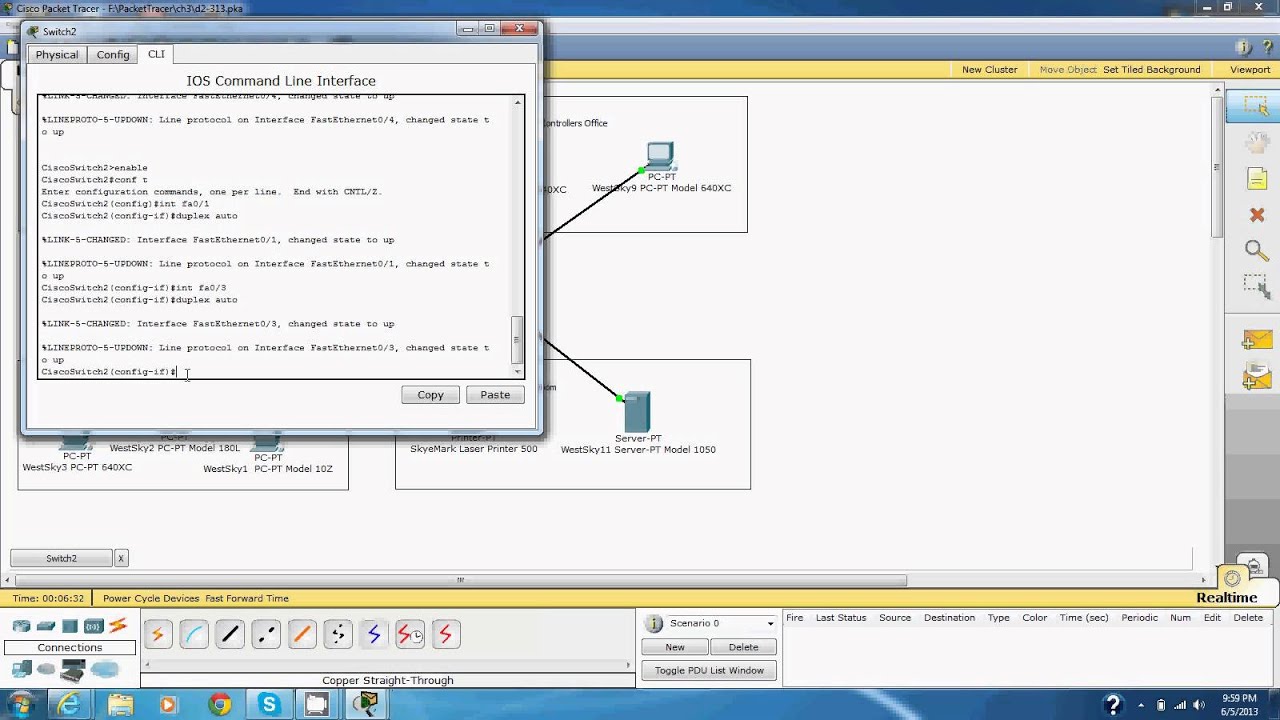
Task: Select the Multiuser Connection category
Action: coord(104,669)
